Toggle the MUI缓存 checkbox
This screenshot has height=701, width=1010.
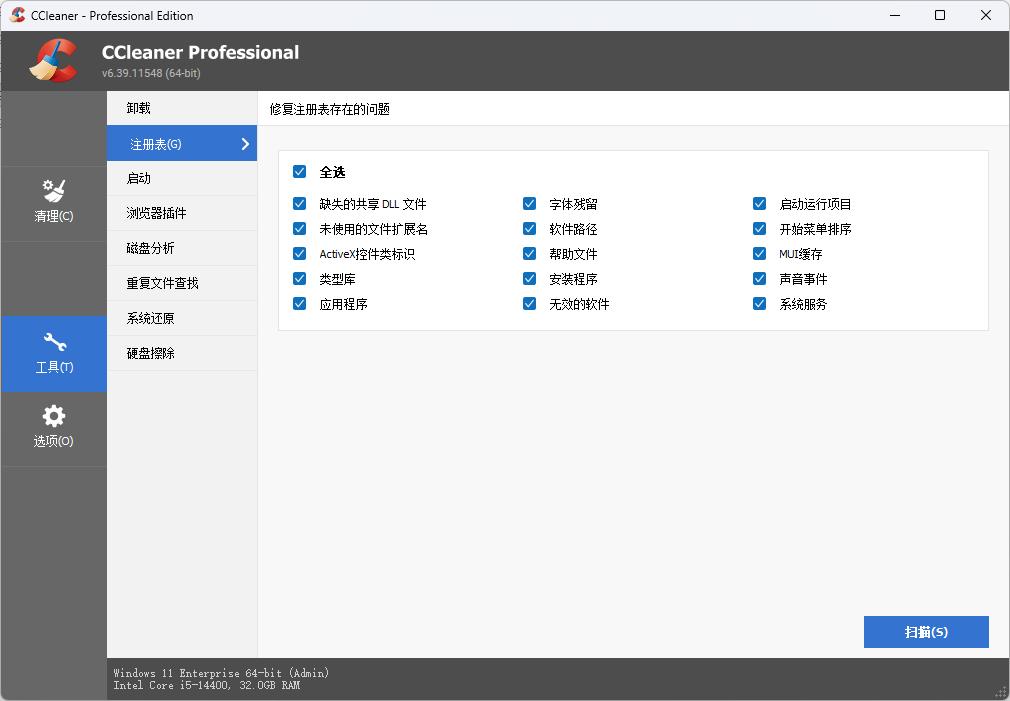pyautogui.click(x=759, y=254)
